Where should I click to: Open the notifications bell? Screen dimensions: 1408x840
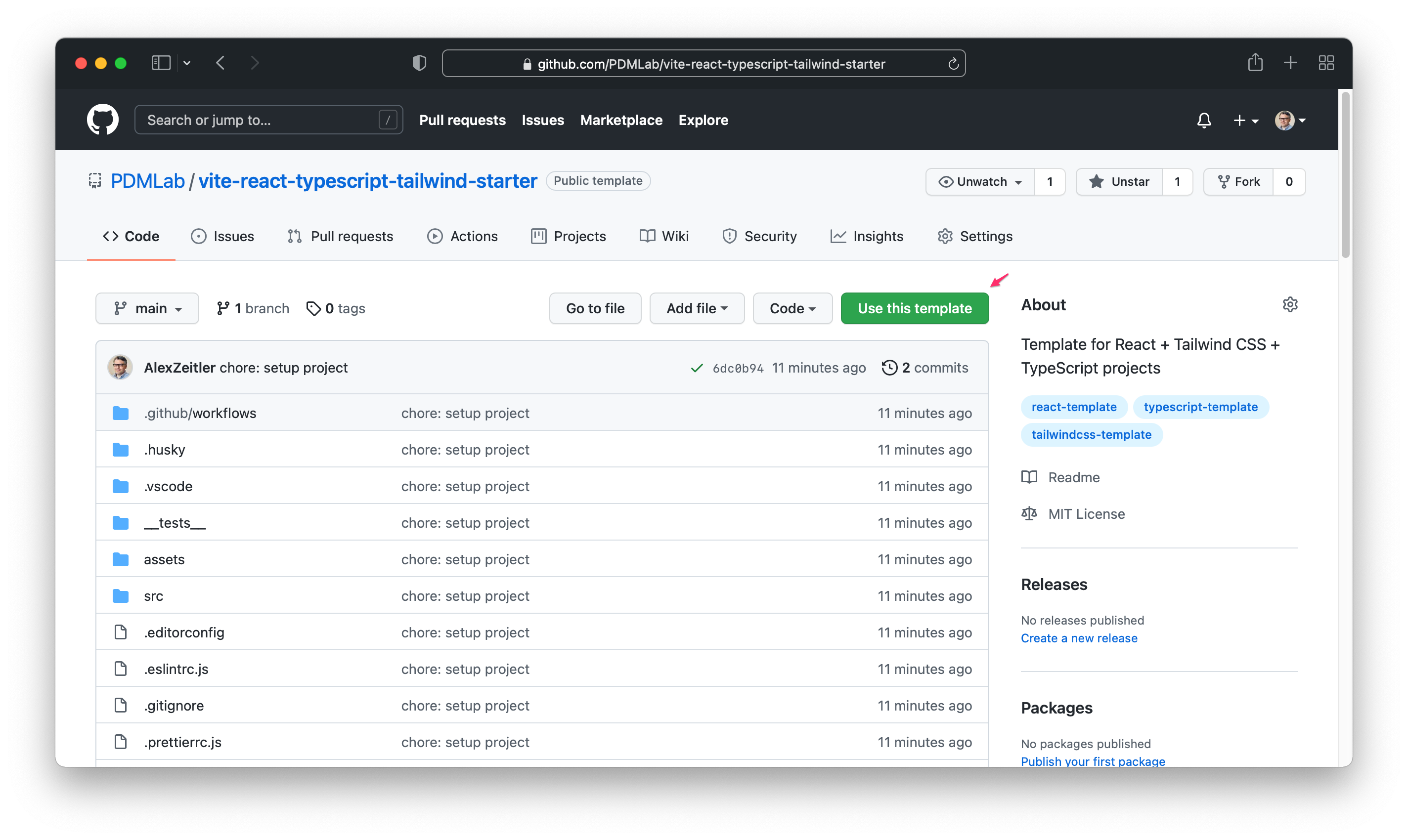click(x=1203, y=120)
